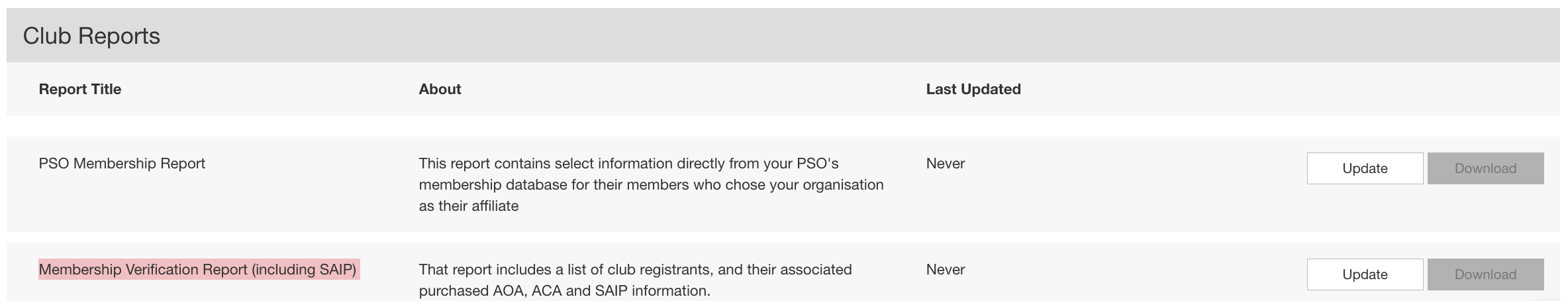Update the Membership Verification Report
The width and height of the screenshot is (1568, 301).
pyautogui.click(x=1364, y=274)
